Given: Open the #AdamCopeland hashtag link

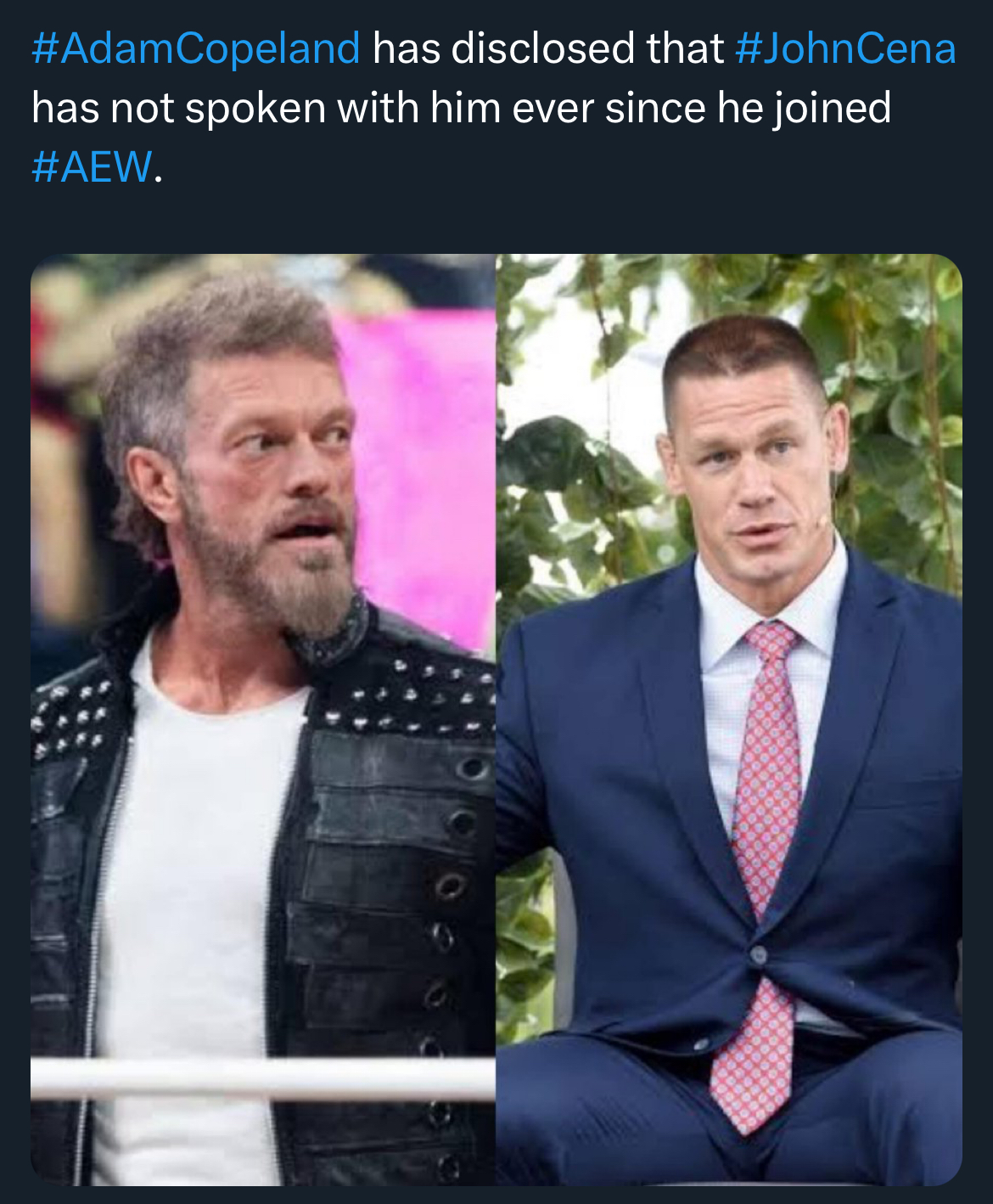Looking at the screenshot, I should [196, 48].
